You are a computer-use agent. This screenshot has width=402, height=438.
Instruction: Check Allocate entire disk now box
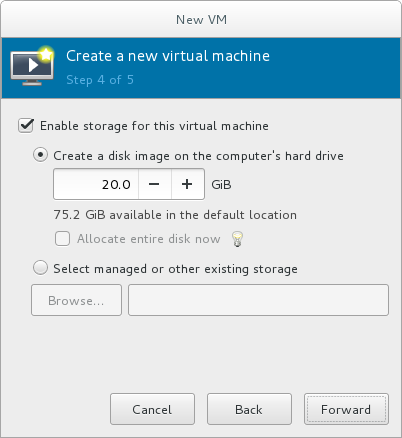tap(62, 239)
